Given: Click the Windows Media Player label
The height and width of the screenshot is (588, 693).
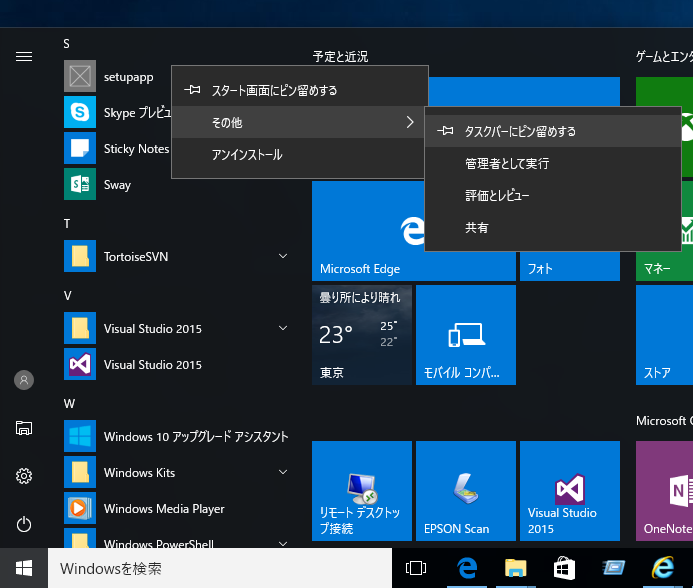Looking at the screenshot, I should [x=164, y=508].
